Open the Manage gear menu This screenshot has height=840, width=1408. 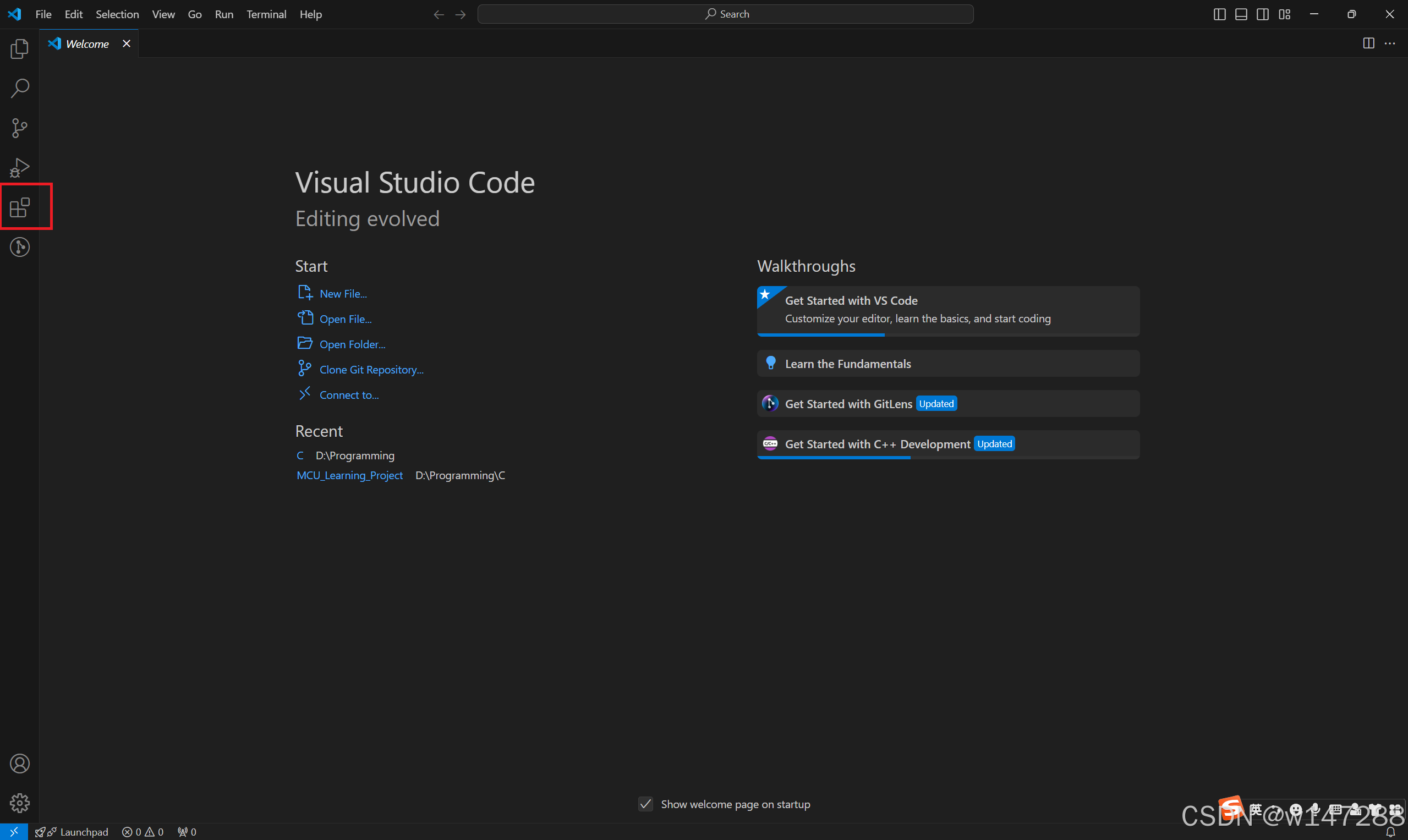20,803
